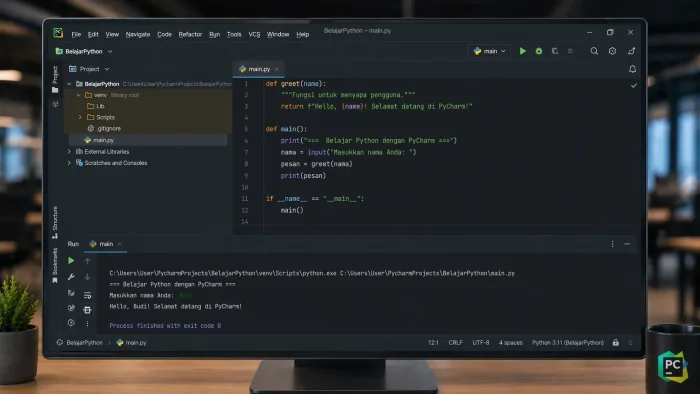The image size is (700, 394).
Task: Expand External Libraries node
Action: [69, 152]
